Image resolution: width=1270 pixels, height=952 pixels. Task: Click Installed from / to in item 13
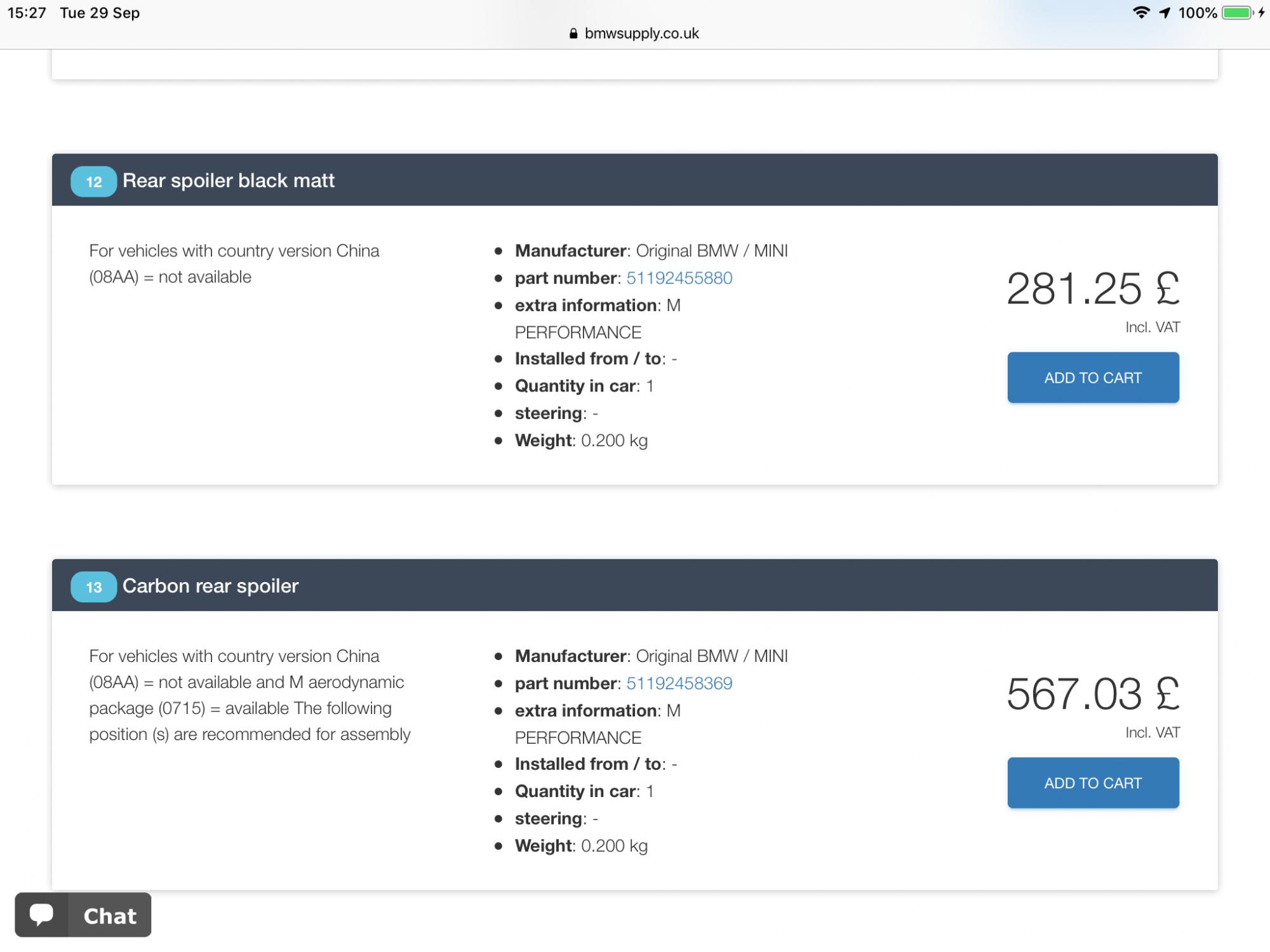[596, 764]
